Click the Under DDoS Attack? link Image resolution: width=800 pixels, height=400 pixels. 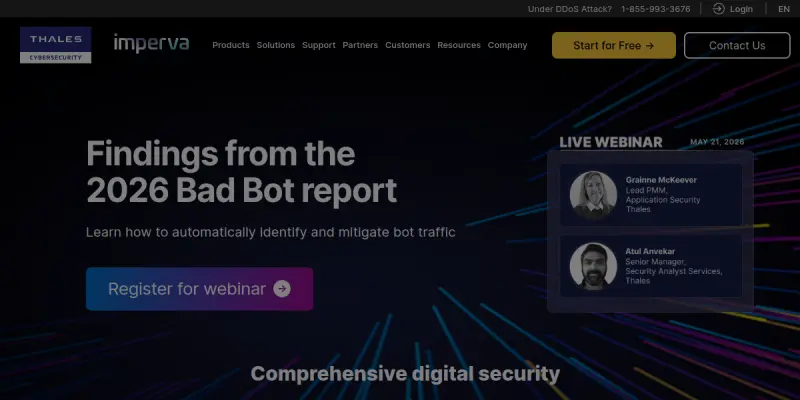(x=569, y=9)
